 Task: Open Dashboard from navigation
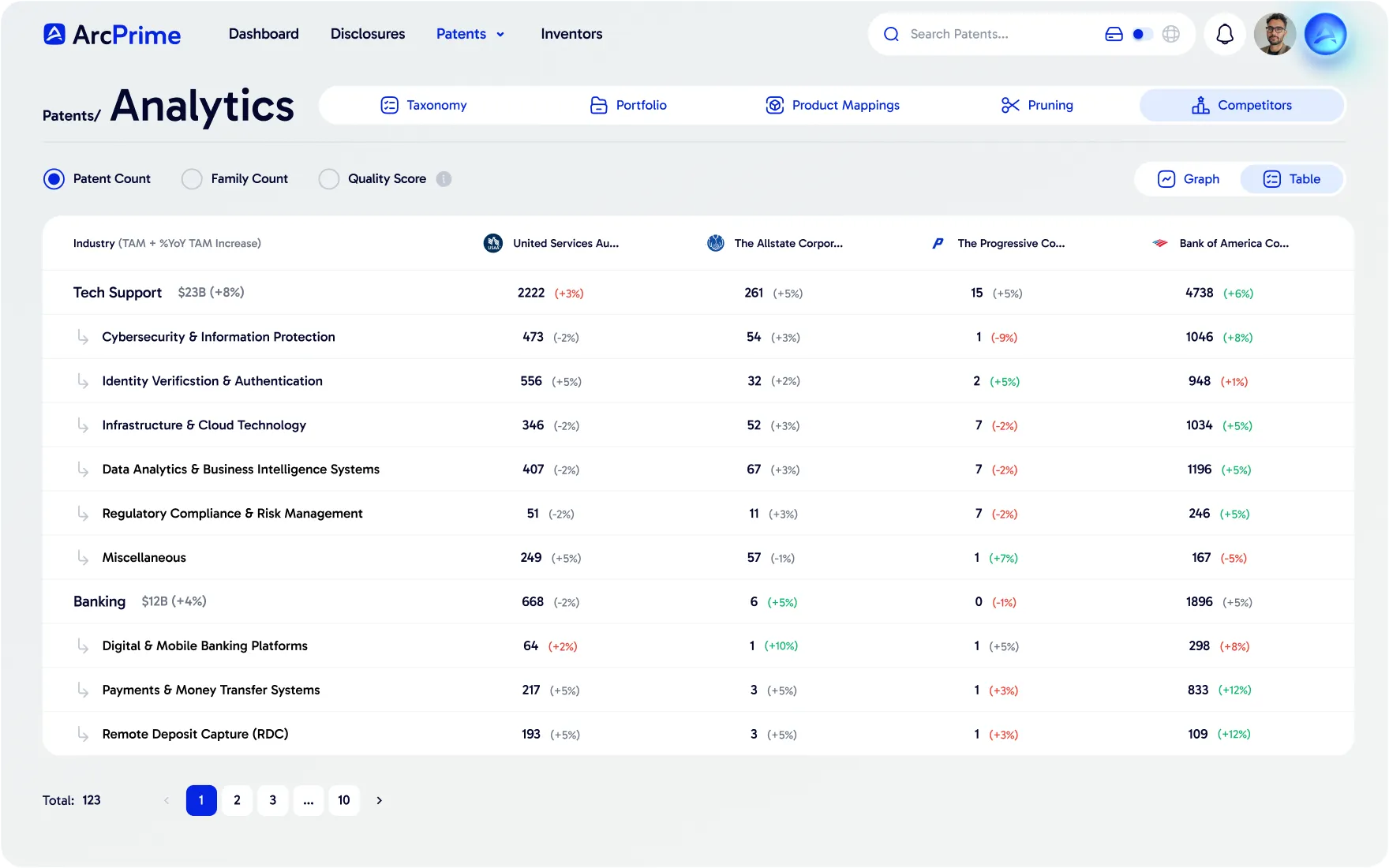pyautogui.click(x=264, y=34)
